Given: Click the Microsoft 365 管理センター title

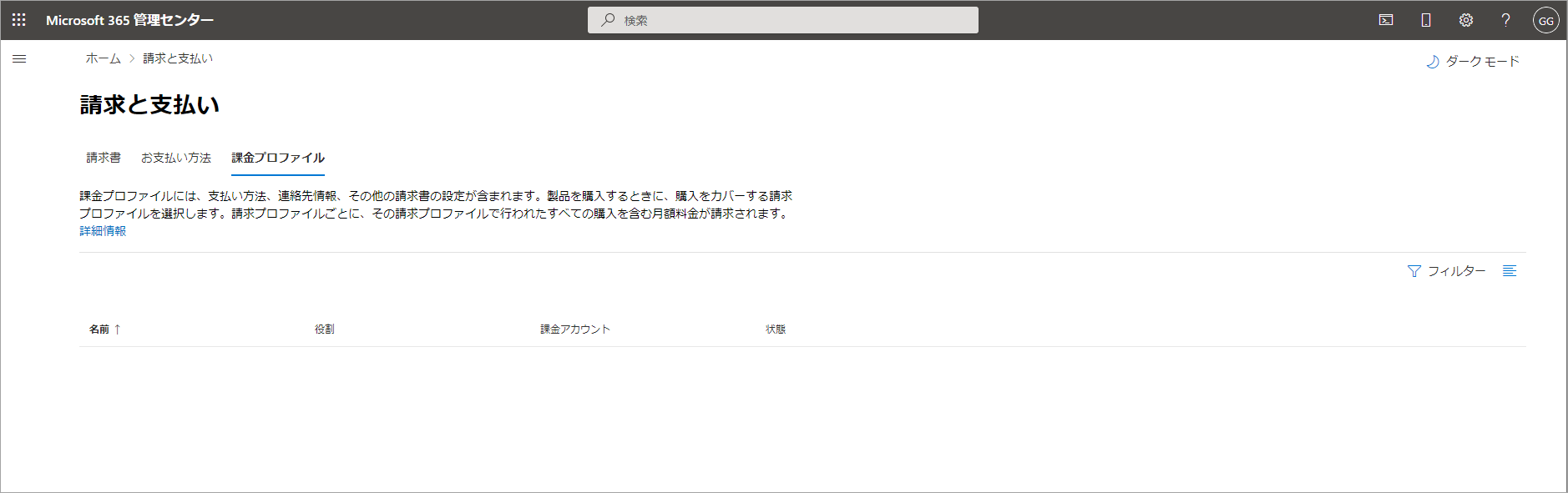Looking at the screenshot, I should coord(129,20).
